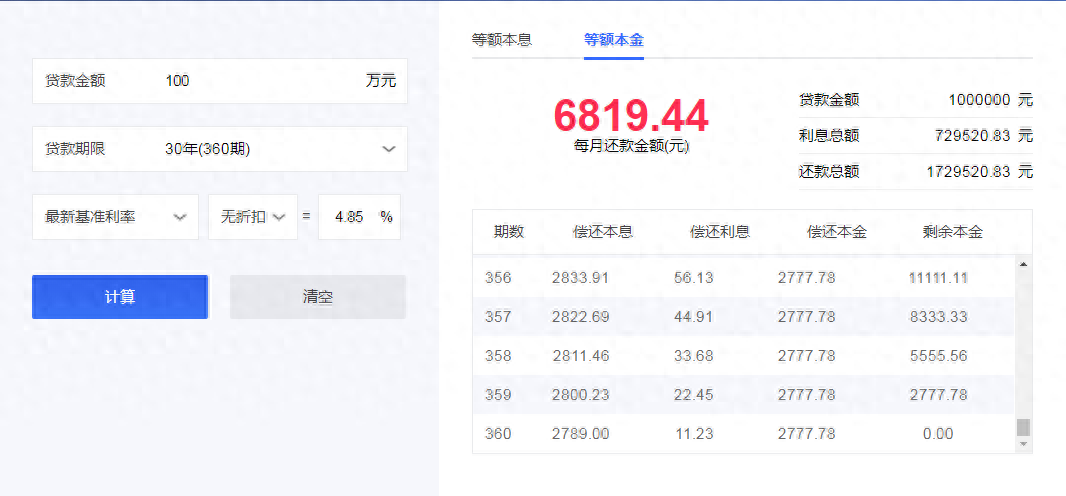This screenshot has width=1066, height=496.
Task: Click the 贷款金额 input field showing 100
Action: 220,81
